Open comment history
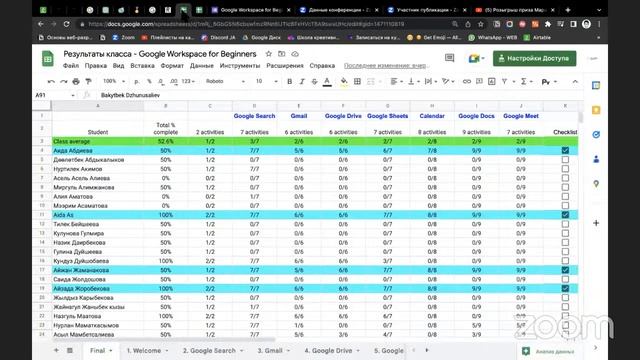Screen dimensions: 640x360 coord(449,58)
